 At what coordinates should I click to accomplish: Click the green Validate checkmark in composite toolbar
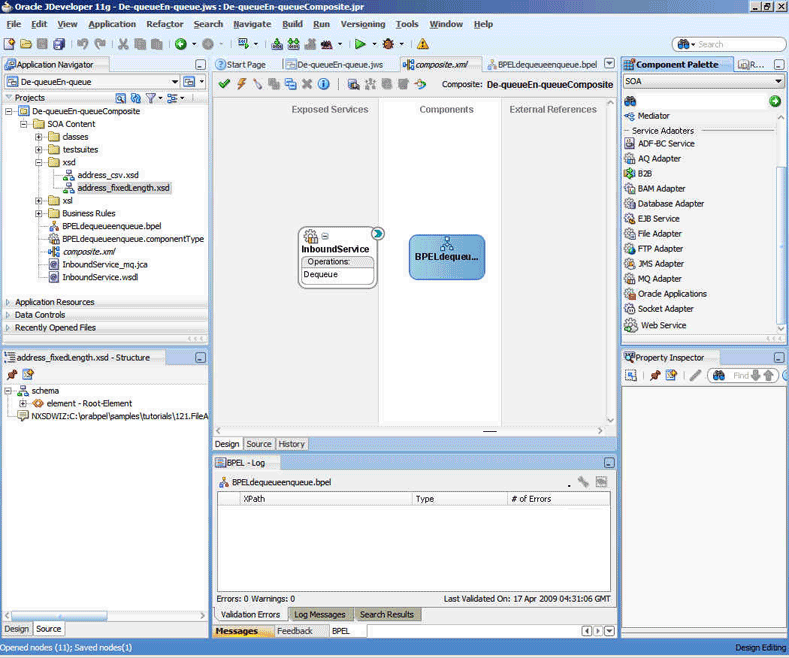pos(224,84)
